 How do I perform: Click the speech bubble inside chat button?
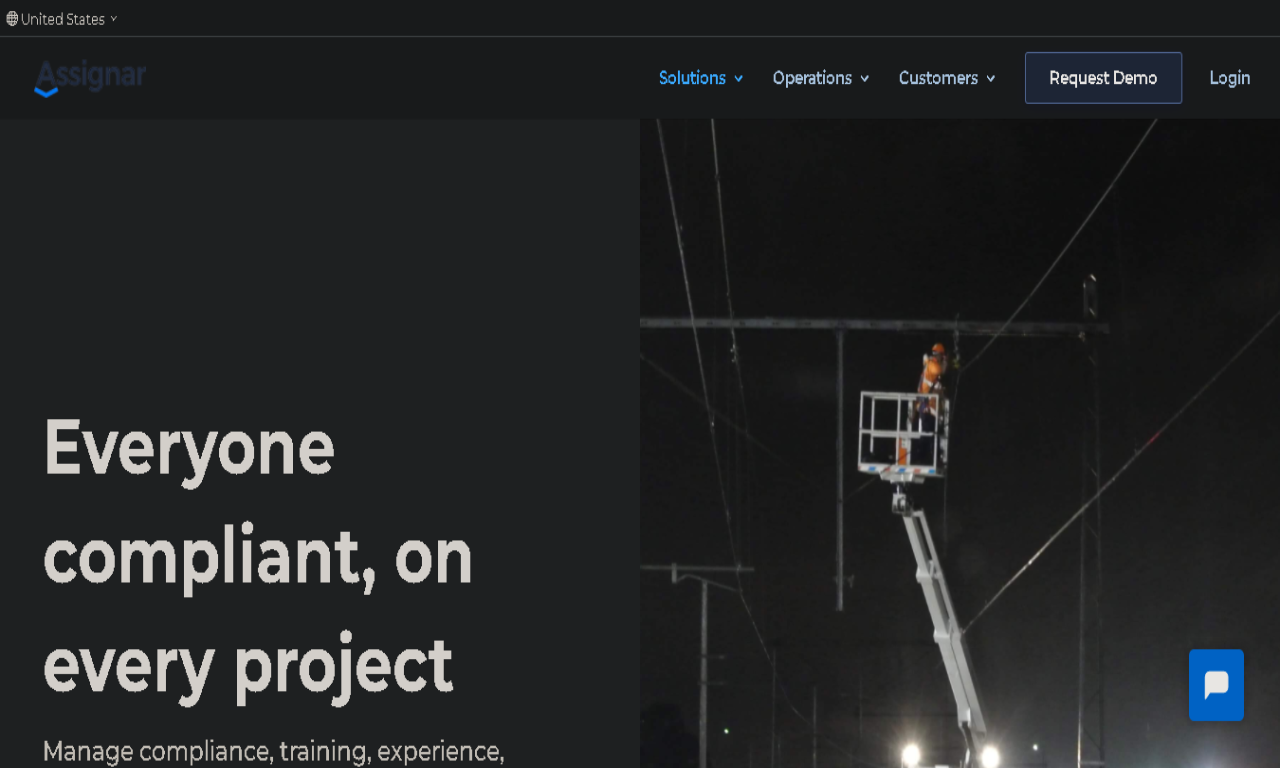coord(1216,685)
